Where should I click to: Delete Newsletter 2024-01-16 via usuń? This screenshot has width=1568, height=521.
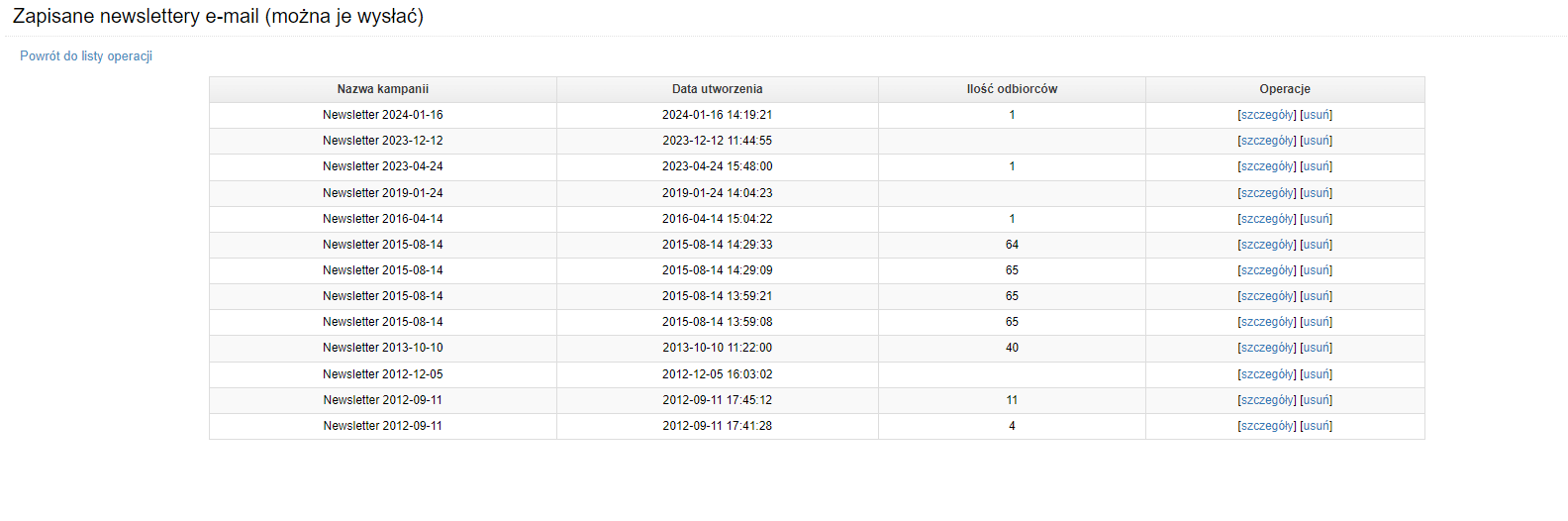(1316, 115)
